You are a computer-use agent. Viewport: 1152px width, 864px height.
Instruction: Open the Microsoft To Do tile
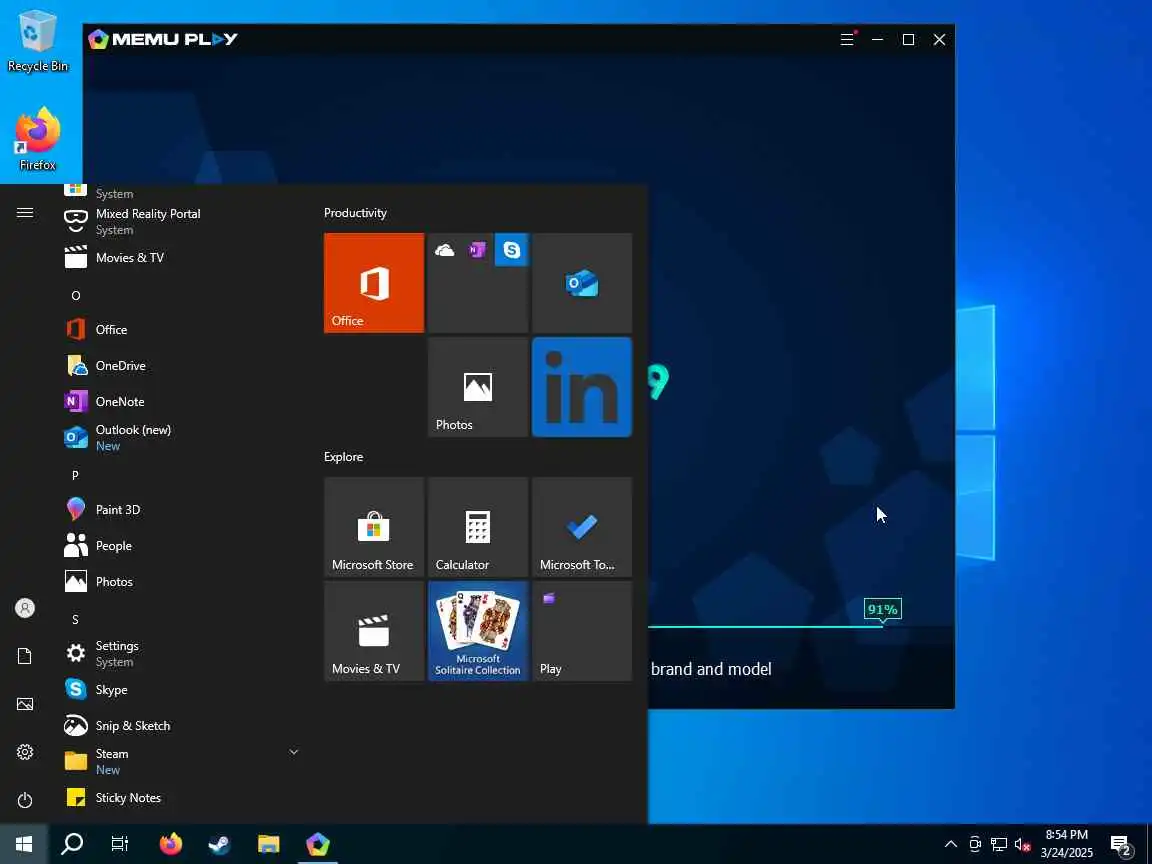[x=582, y=527]
